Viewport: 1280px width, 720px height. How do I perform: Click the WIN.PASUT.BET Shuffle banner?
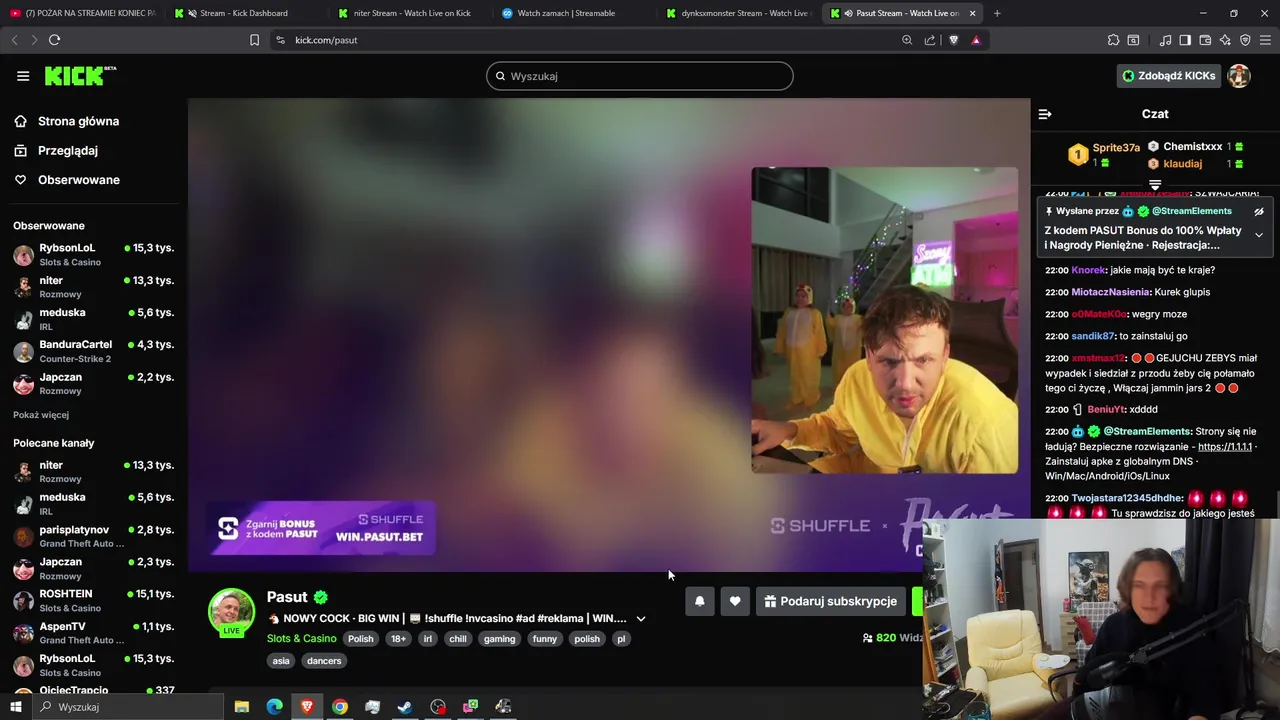click(321, 528)
